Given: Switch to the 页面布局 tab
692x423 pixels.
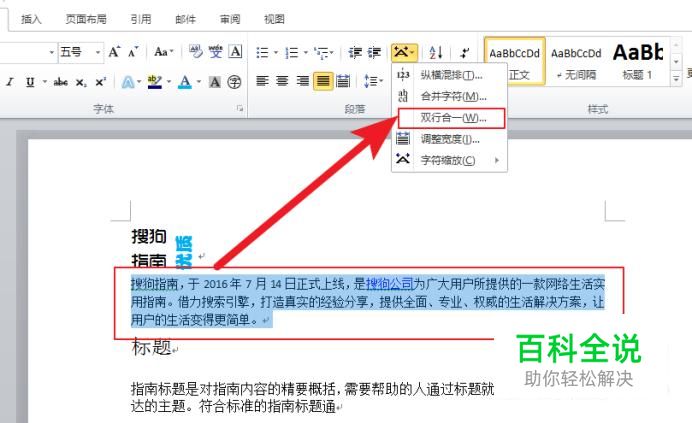Looking at the screenshot, I should point(86,19).
